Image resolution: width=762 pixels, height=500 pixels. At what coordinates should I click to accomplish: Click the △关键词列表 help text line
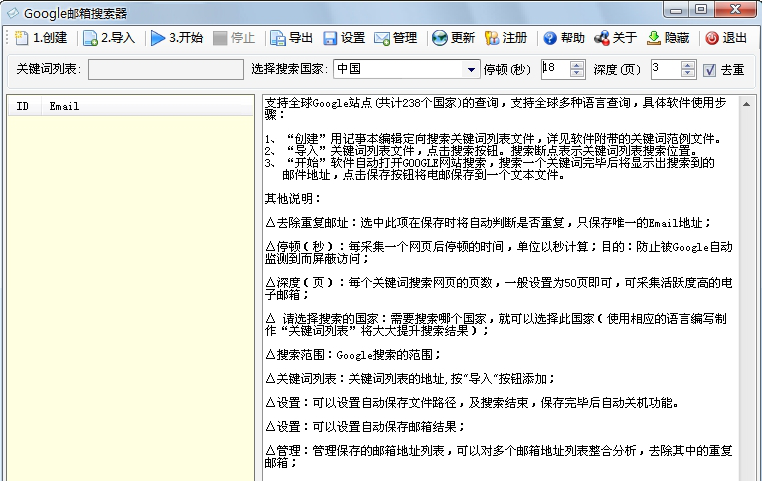(x=410, y=379)
